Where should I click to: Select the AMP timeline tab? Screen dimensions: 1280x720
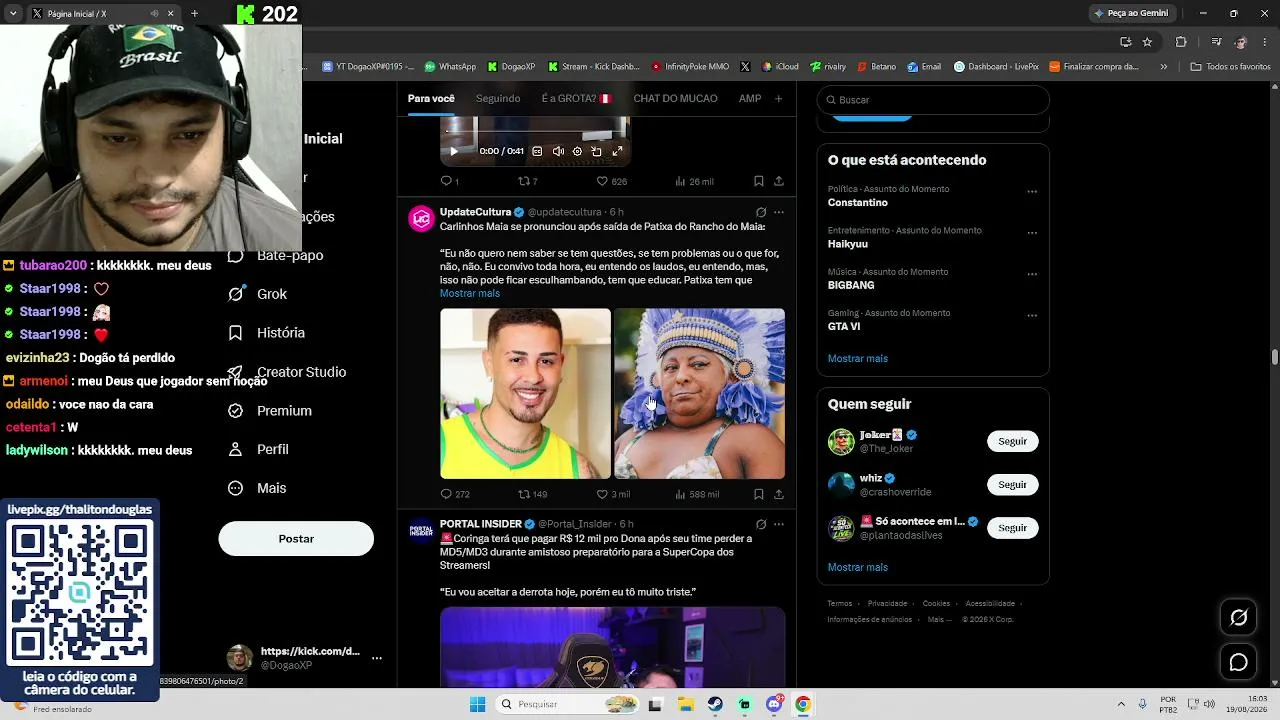pos(750,98)
